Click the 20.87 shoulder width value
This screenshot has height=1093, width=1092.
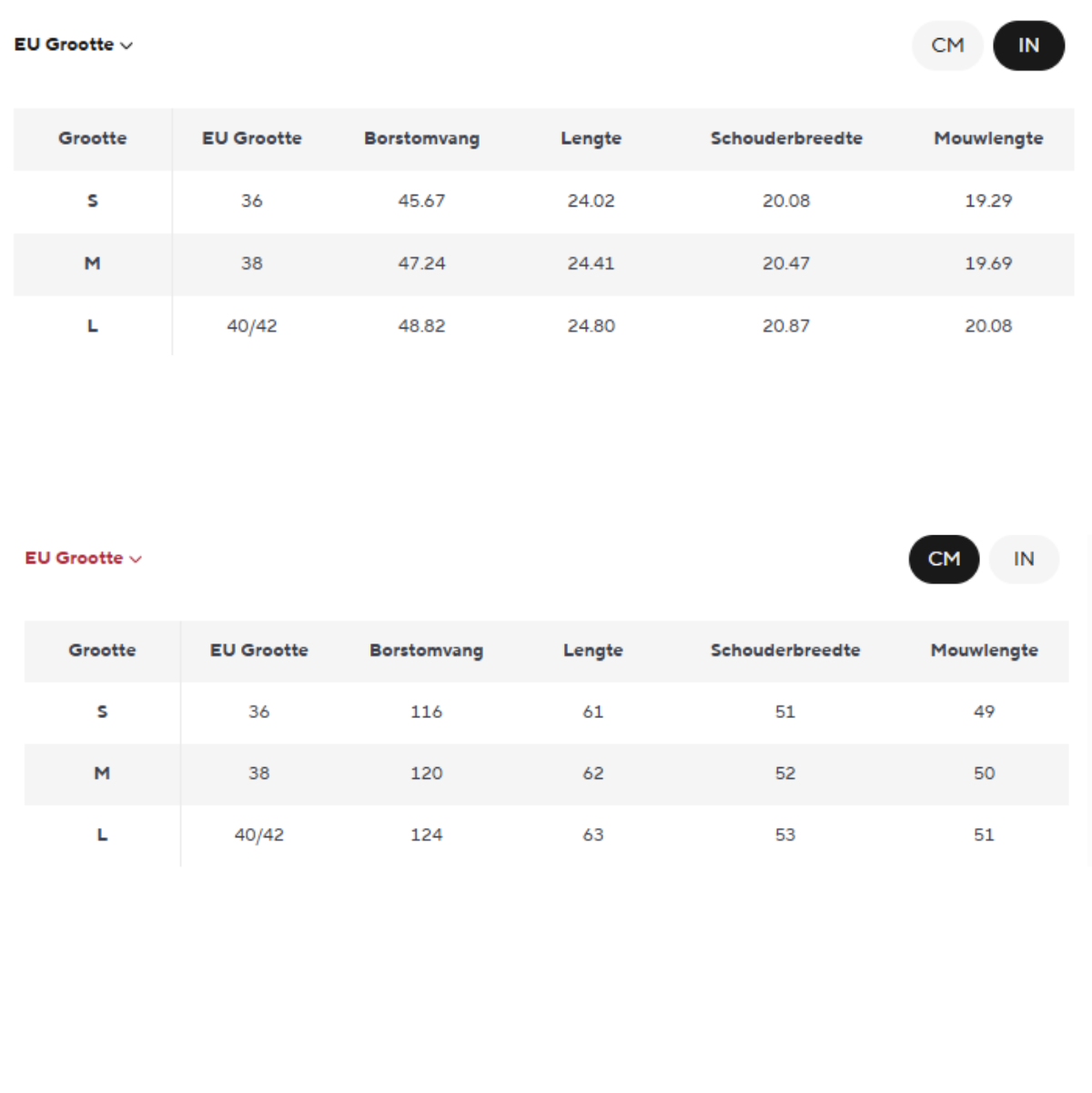[x=785, y=326]
